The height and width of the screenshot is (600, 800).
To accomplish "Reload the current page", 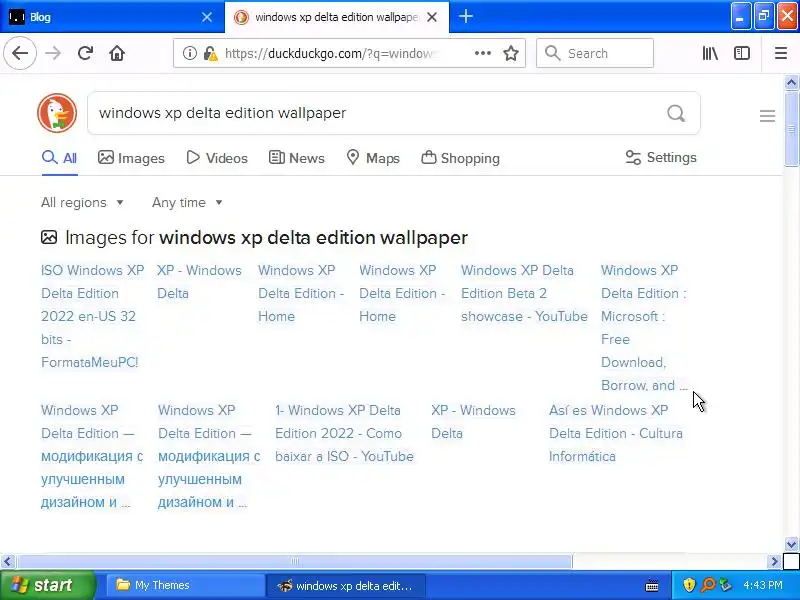I will pos(85,53).
